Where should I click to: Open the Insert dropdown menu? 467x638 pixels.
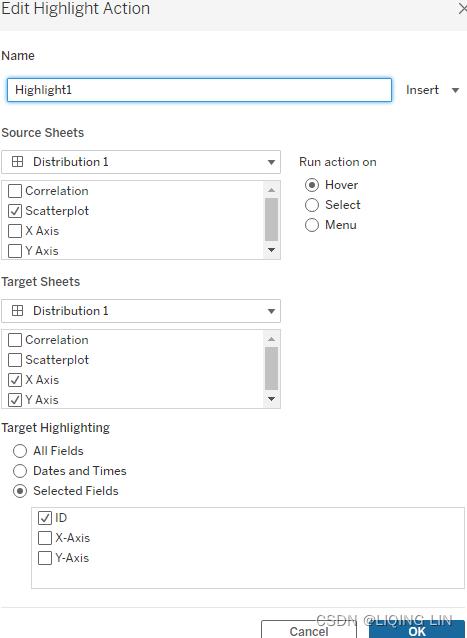pos(432,90)
